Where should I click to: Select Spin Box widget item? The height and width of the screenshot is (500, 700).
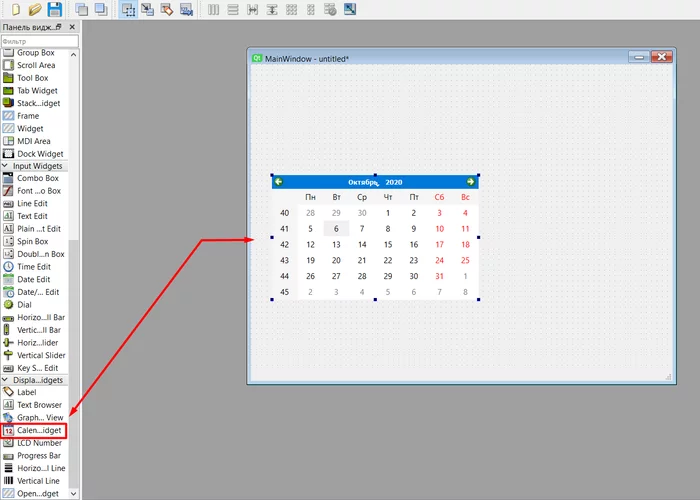click(34, 242)
